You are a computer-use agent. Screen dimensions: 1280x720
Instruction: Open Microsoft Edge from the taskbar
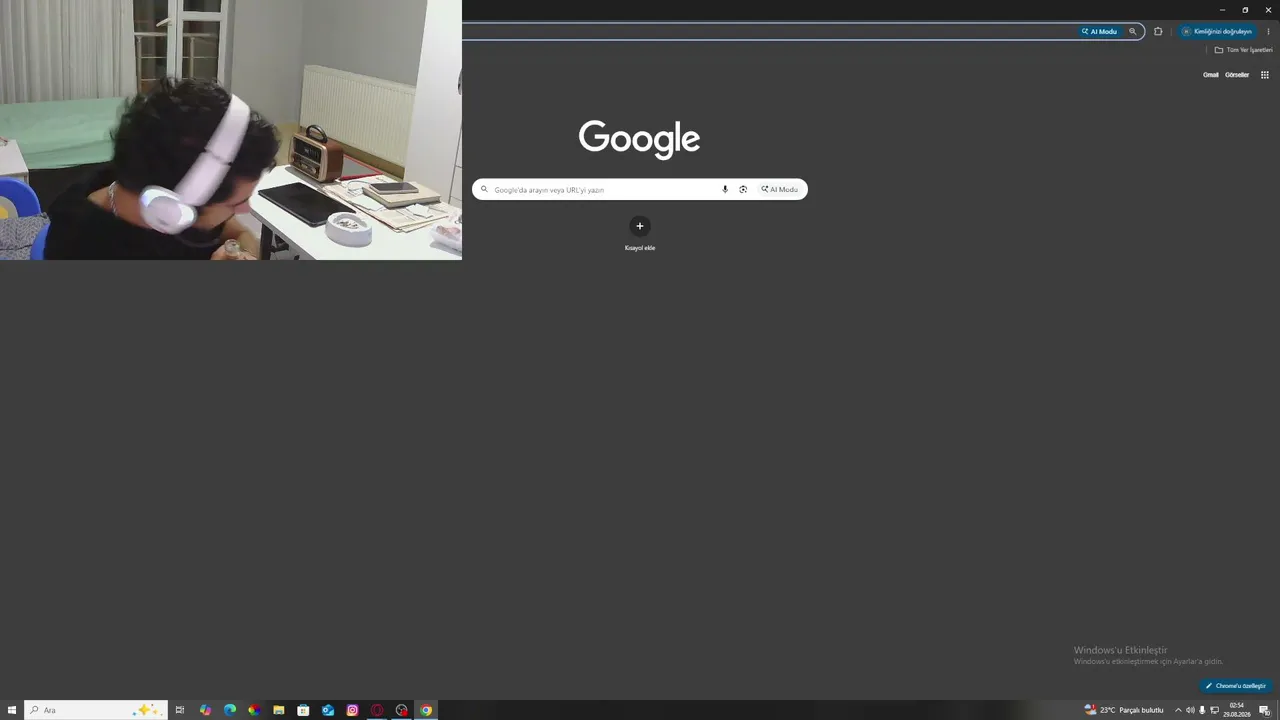coord(230,710)
